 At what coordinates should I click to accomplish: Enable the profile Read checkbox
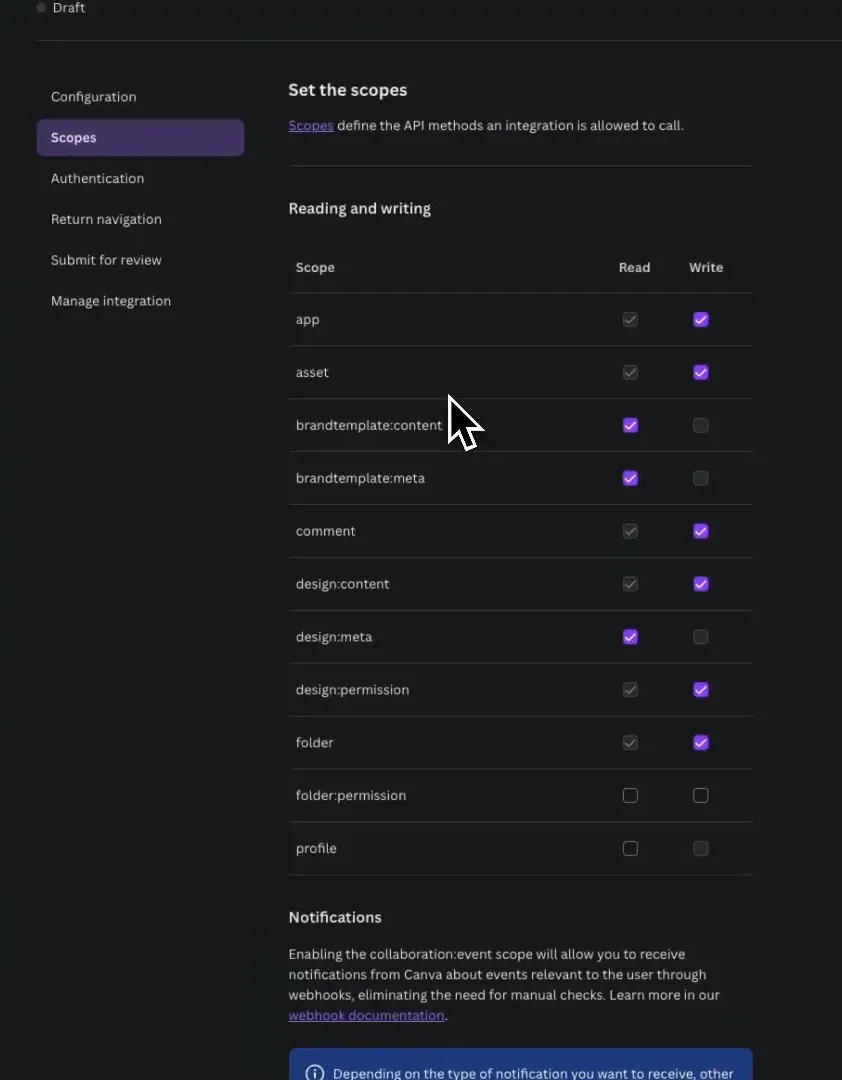pos(630,849)
